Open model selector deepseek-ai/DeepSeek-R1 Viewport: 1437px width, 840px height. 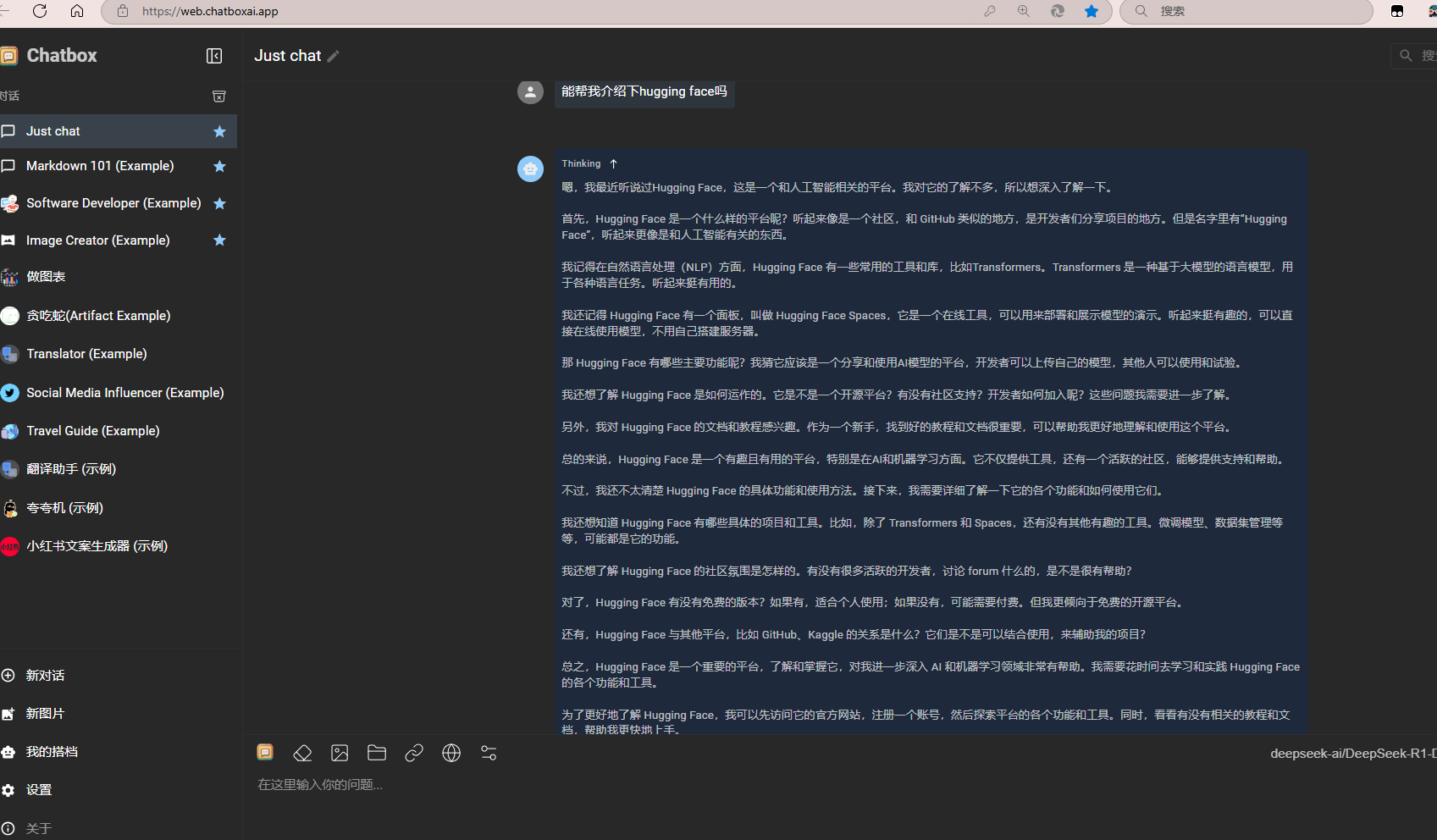click(1352, 754)
